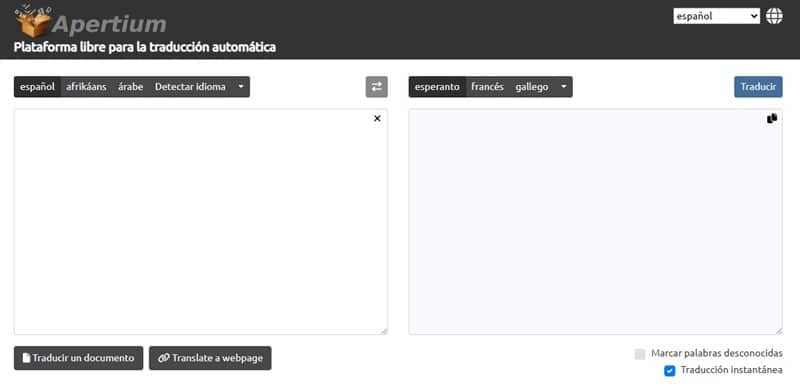
Task: Click the Apertium box logo
Action: tap(33, 21)
